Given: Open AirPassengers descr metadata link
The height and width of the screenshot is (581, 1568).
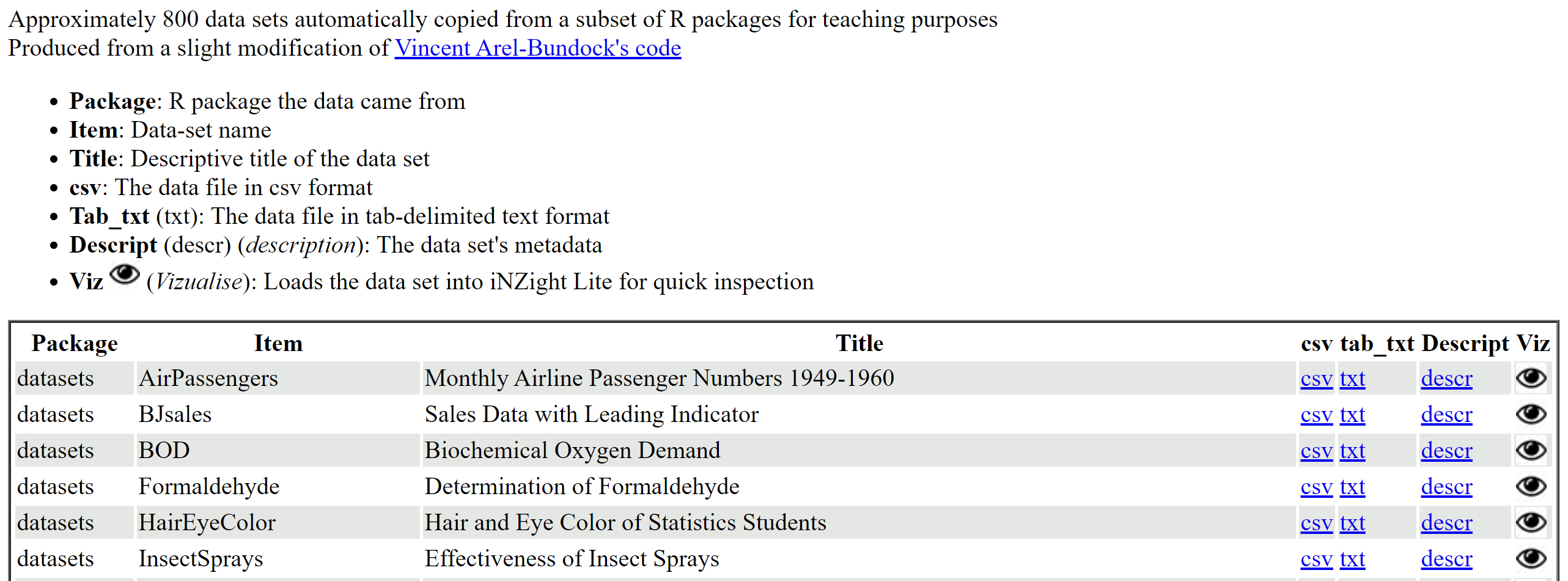Looking at the screenshot, I should [x=1446, y=379].
